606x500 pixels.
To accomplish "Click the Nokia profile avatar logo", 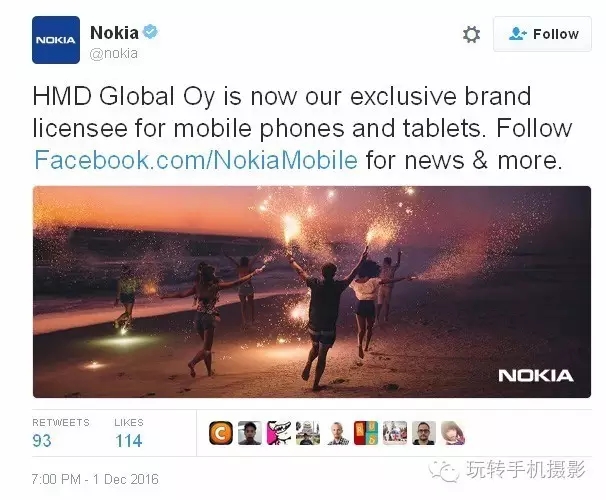I will pos(56,40).
